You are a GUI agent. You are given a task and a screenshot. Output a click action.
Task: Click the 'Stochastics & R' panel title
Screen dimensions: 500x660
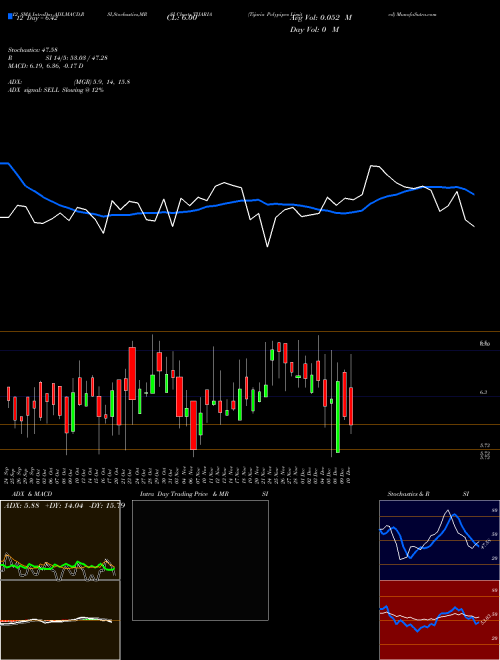point(409,494)
